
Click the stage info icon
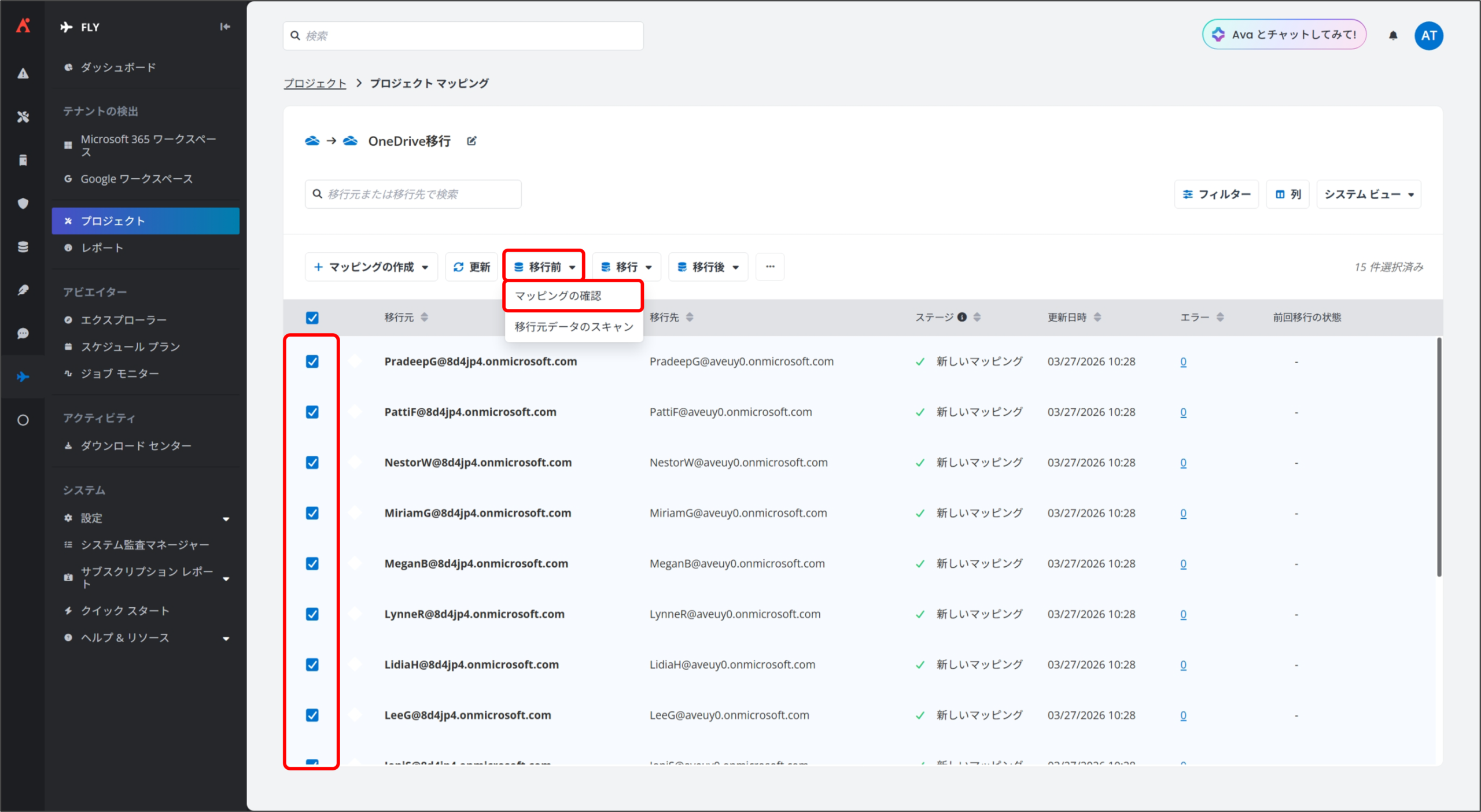(x=962, y=317)
